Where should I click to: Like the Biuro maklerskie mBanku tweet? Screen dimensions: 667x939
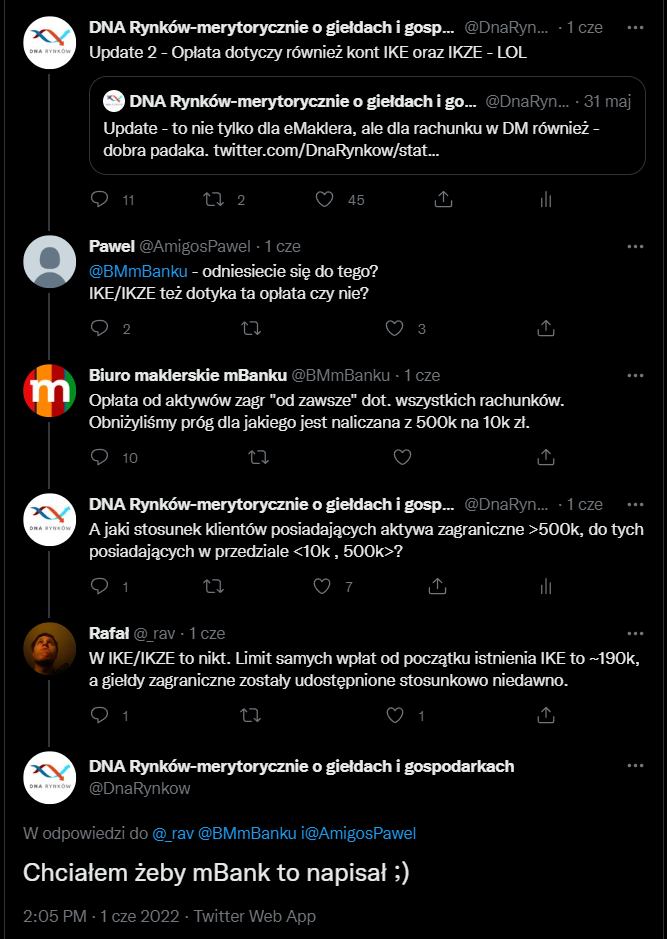pyautogui.click(x=402, y=457)
